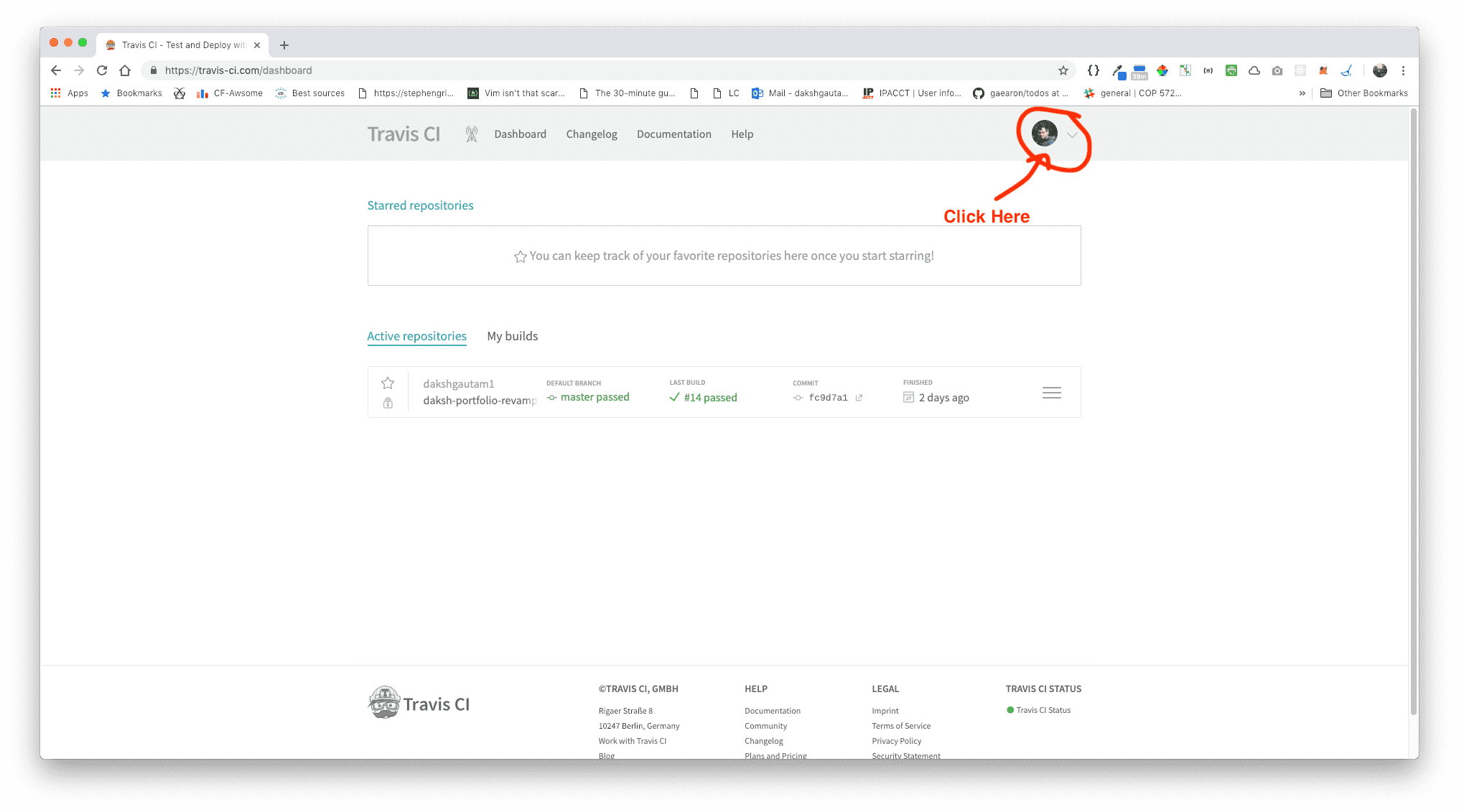Open the general | COP 572... Slack bookmark

pos(1132,93)
